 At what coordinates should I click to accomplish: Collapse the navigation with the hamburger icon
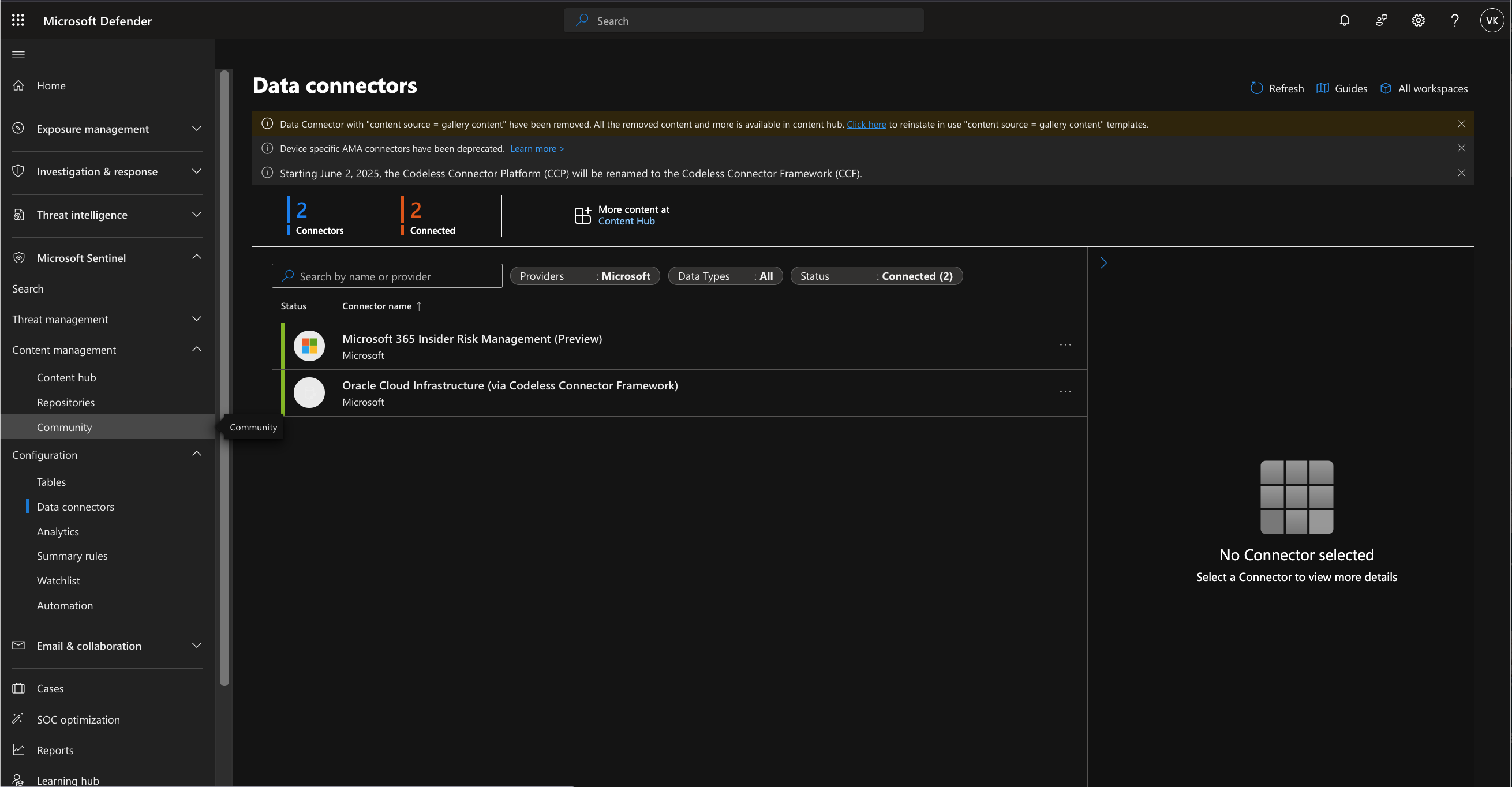point(18,54)
